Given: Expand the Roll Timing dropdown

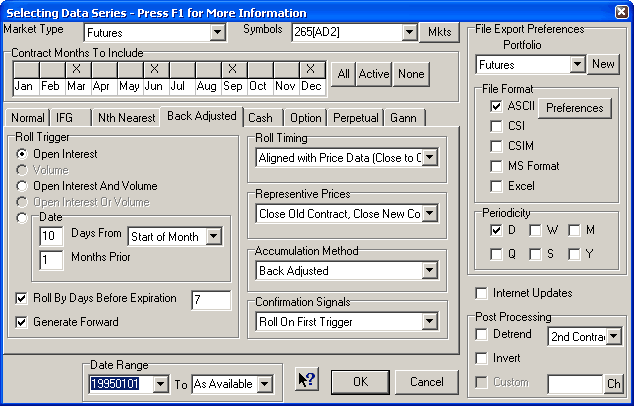Looking at the screenshot, I should [x=428, y=158].
